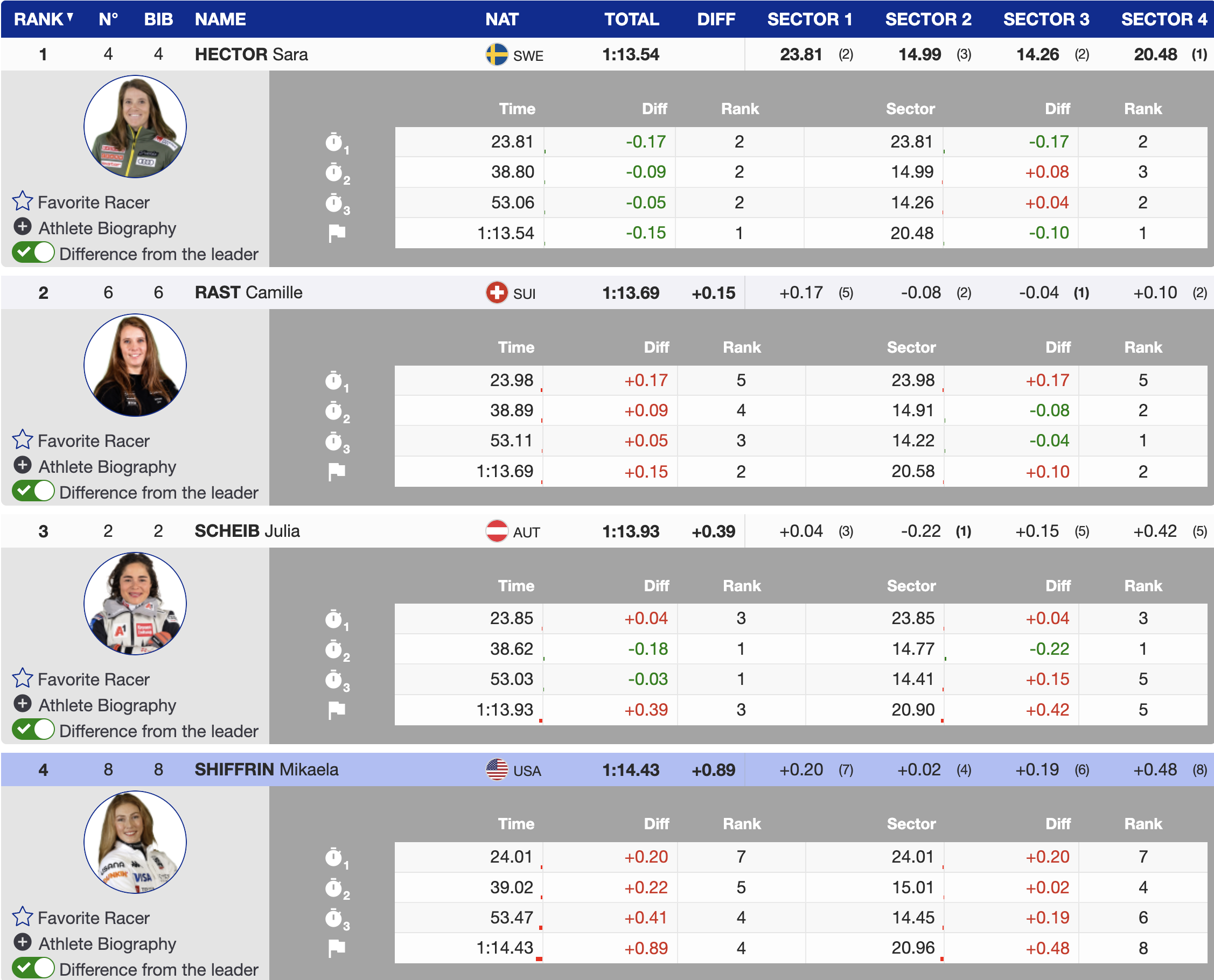This screenshot has height=980, width=1214.
Task: Click Rast Camille's Favorite Racer star
Action: [x=23, y=440]
